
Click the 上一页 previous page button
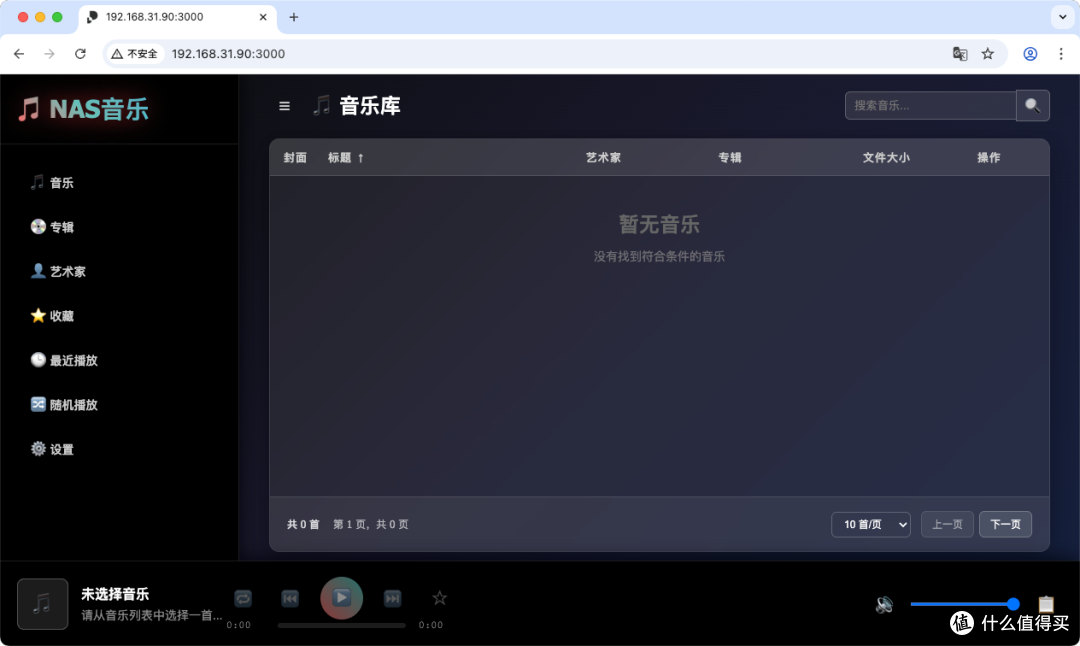point(947,524)
